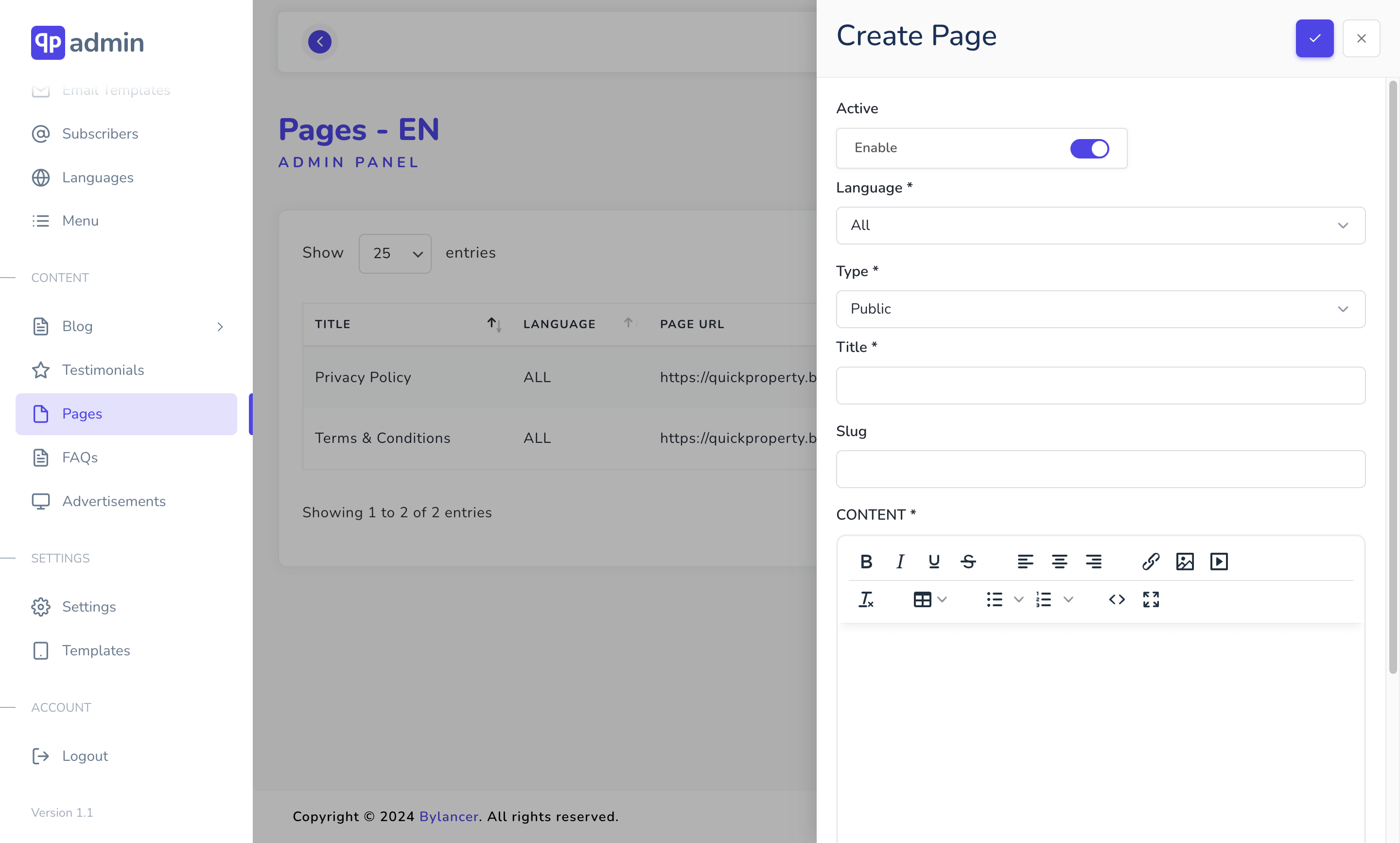
Task: Toggle bold formatting in content editor
Action: [866, 561]
